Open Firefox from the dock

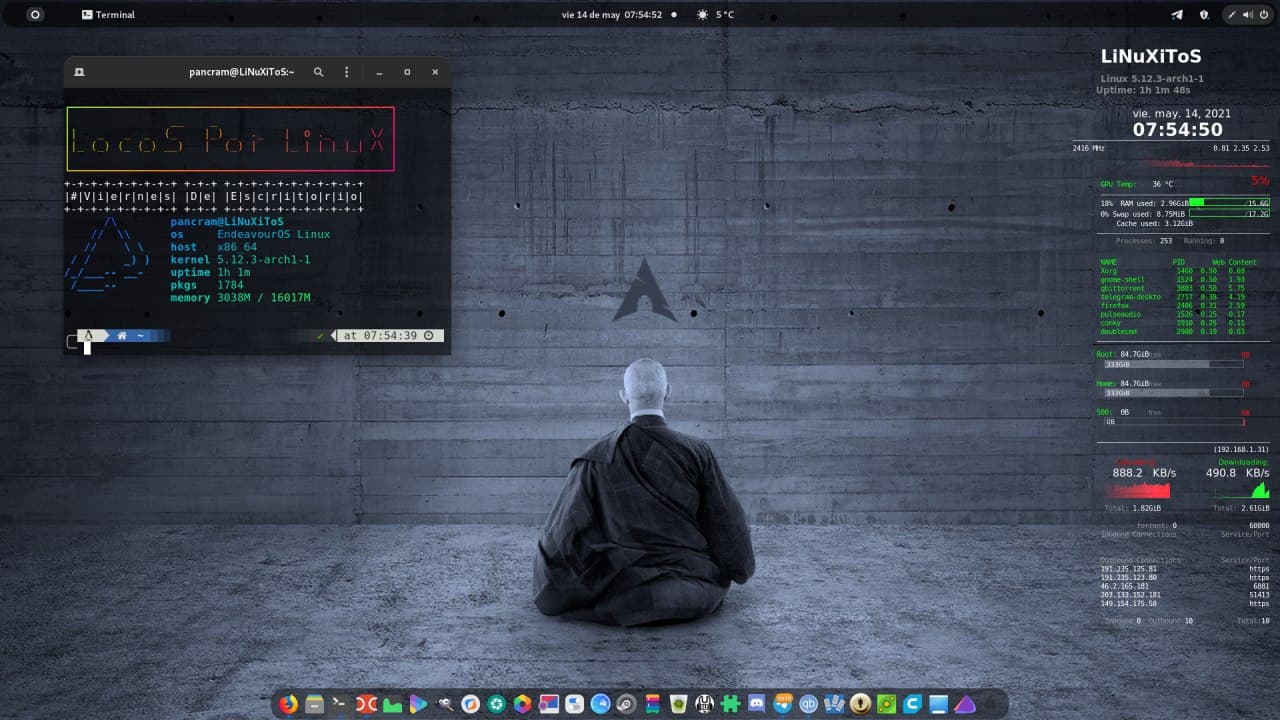coord(289,704)
